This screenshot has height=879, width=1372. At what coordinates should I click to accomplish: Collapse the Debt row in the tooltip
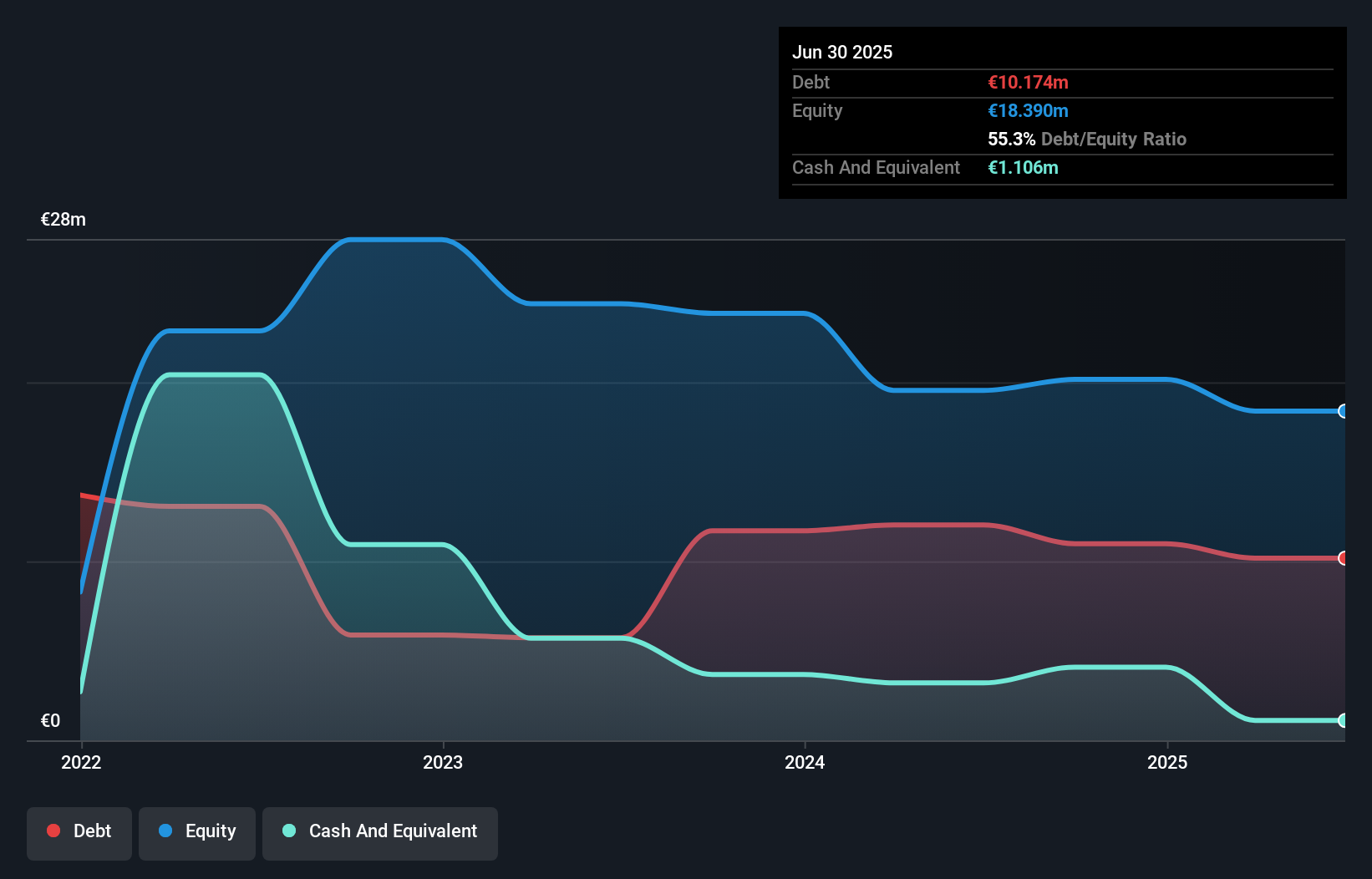click(810, 82)
